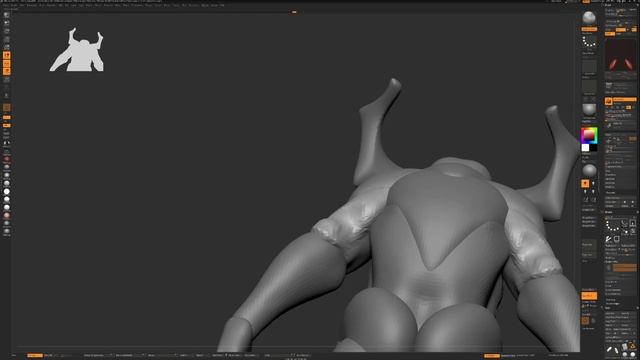640x360 pixels.
Task: Toggle the bottom orange mode button in left toolbar
Action: click(7, 71)
